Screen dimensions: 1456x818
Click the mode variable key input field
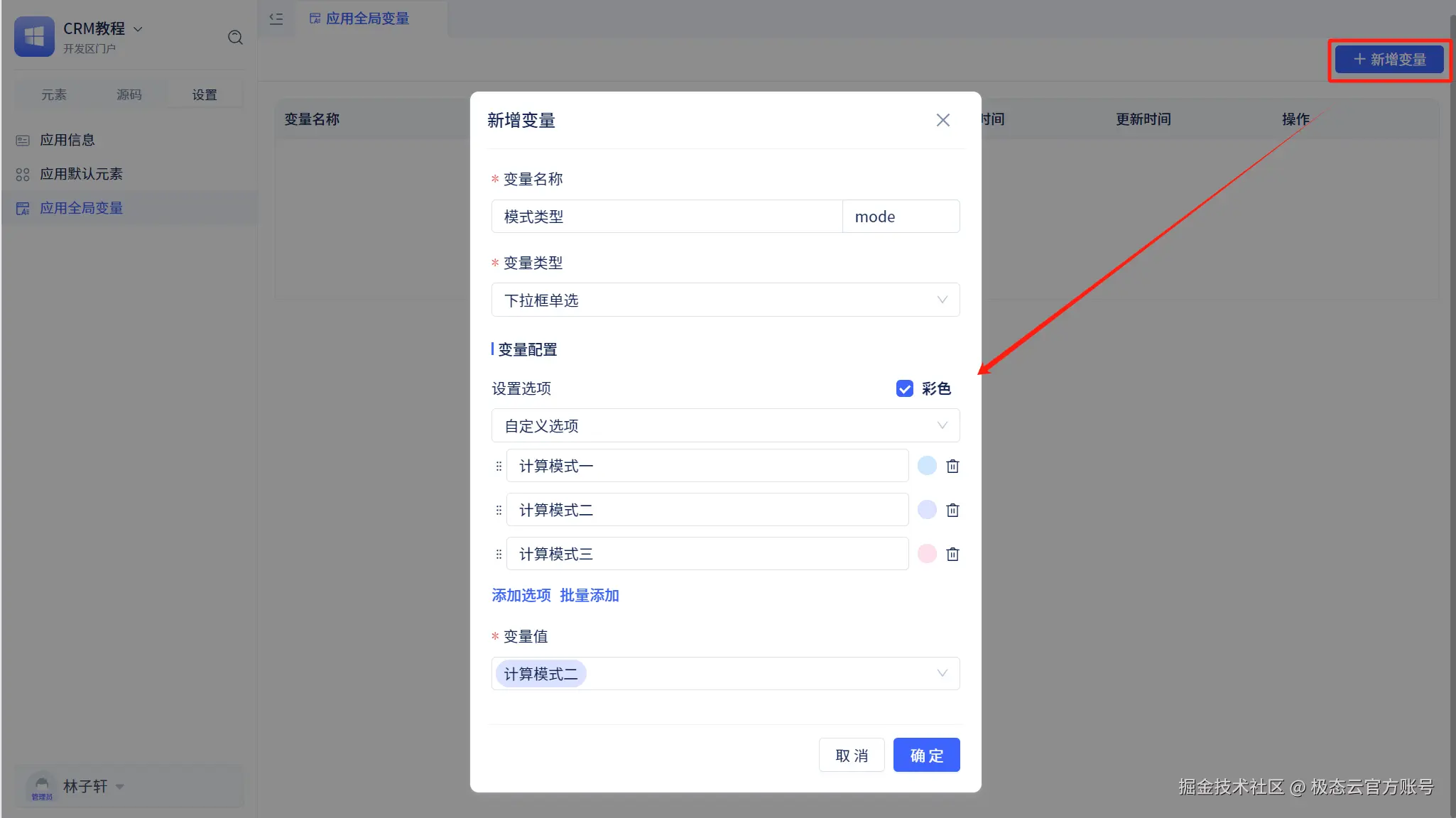click(x=900, y=217)
